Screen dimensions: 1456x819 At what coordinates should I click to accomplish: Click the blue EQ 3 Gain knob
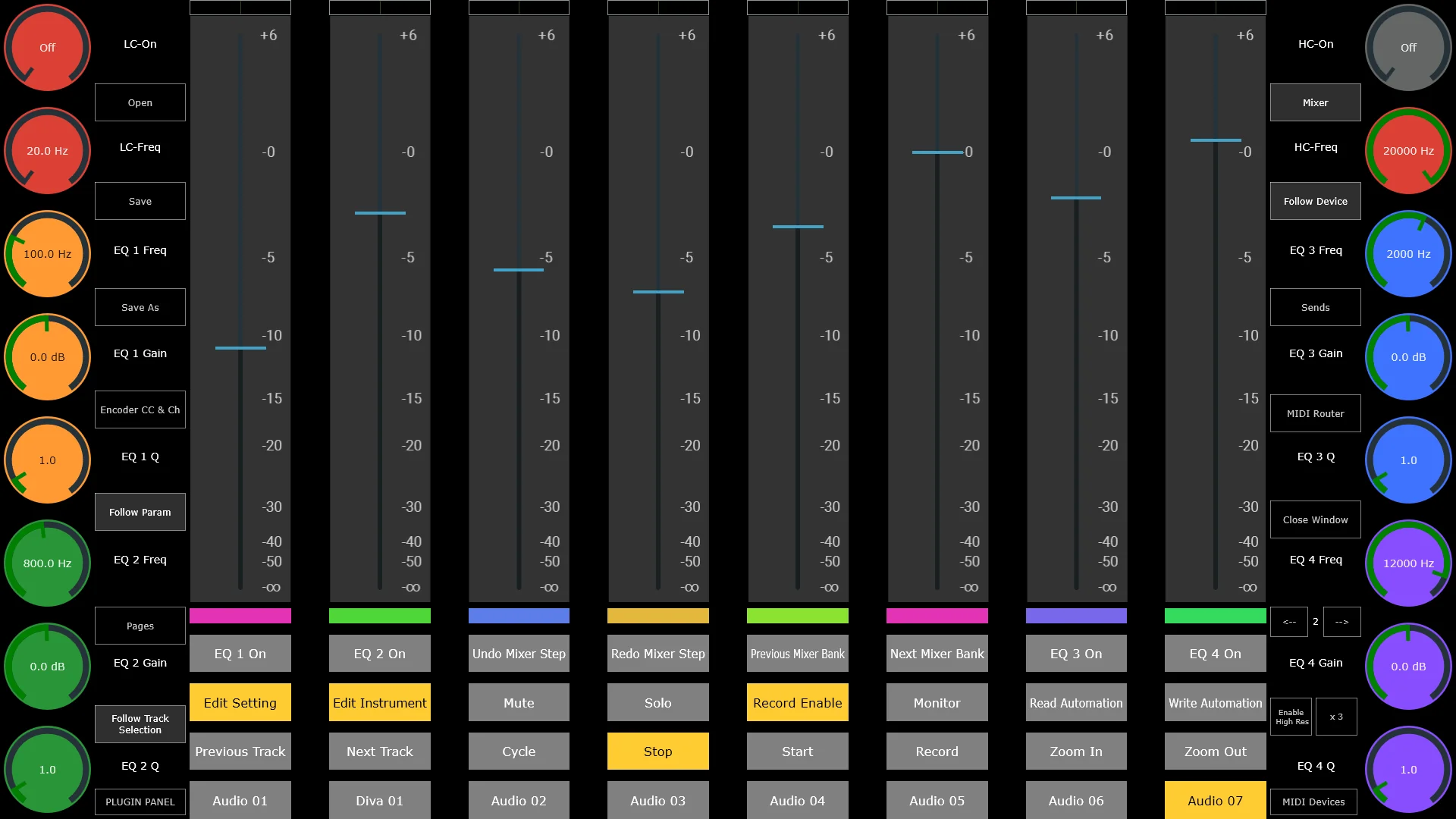[x=1408, y=356]
